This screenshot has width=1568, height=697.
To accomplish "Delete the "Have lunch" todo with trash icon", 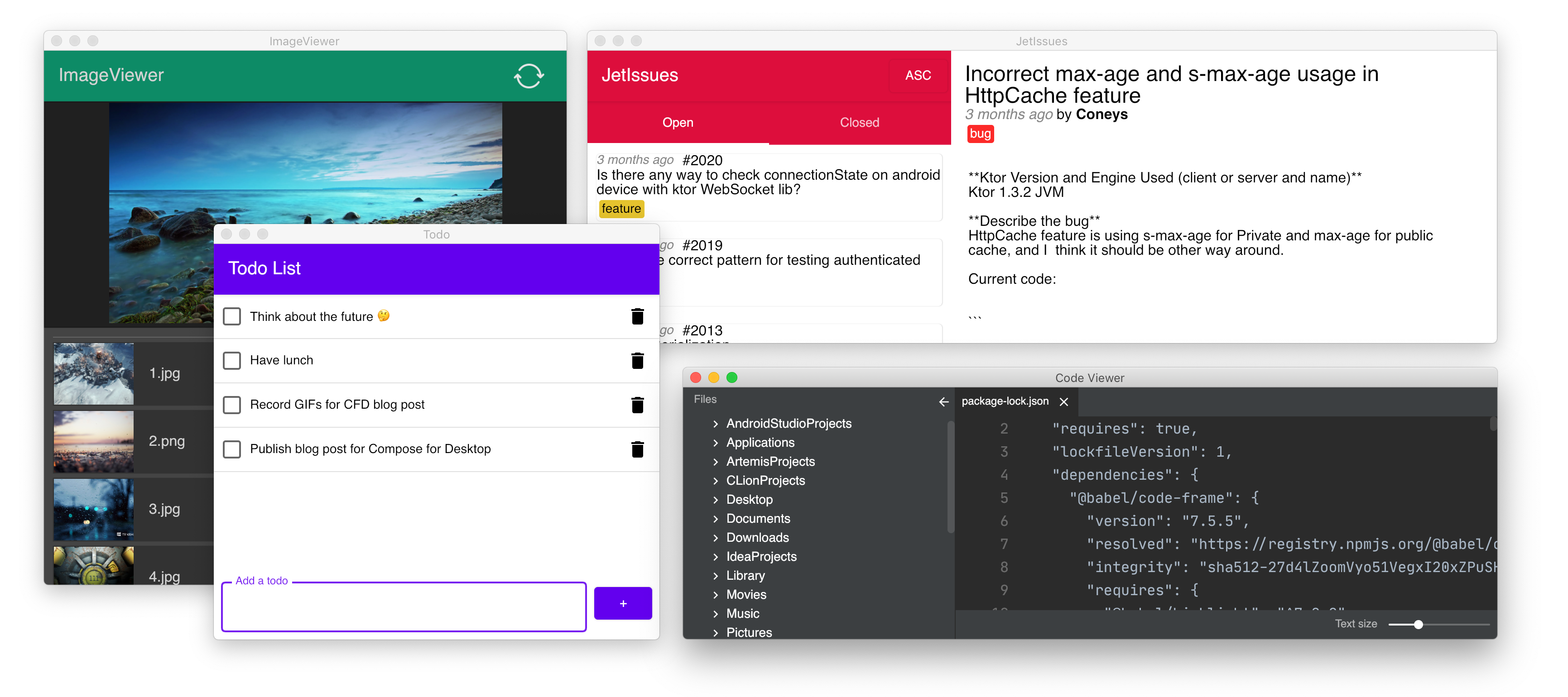I will 637,360.
